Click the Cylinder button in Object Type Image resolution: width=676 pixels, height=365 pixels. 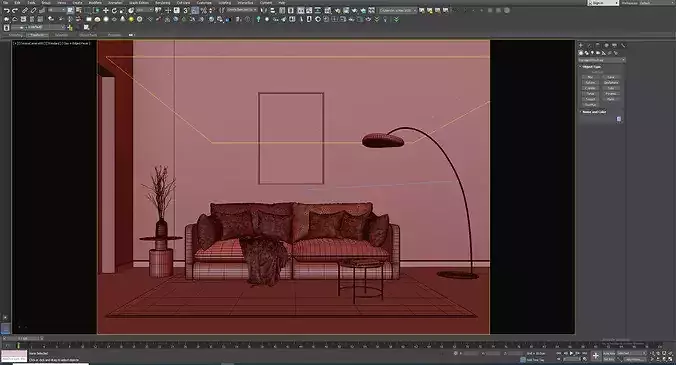point(591,88)
